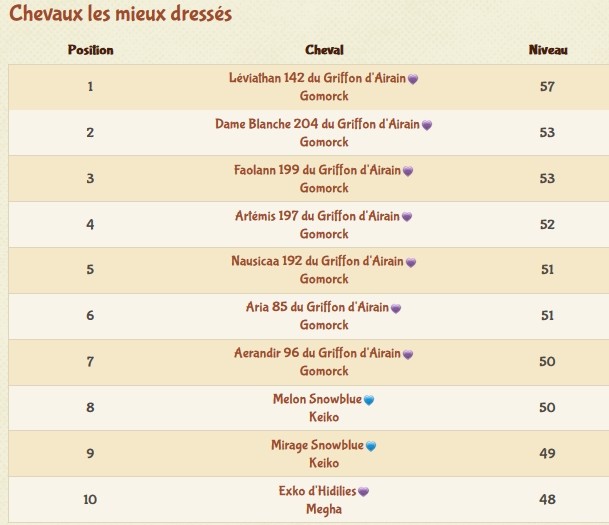
Task: Open horse Aerandir 96 du Griffon d'Airain
Action: pyautogui.click(x=317, y=353)
